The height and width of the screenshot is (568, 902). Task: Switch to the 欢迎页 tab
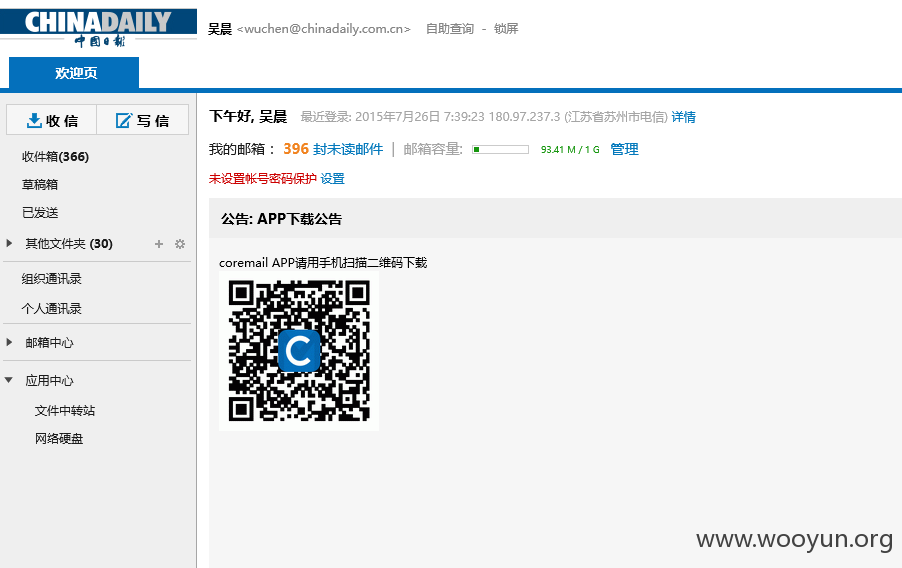pyautogui.click(x=74, y=73)
